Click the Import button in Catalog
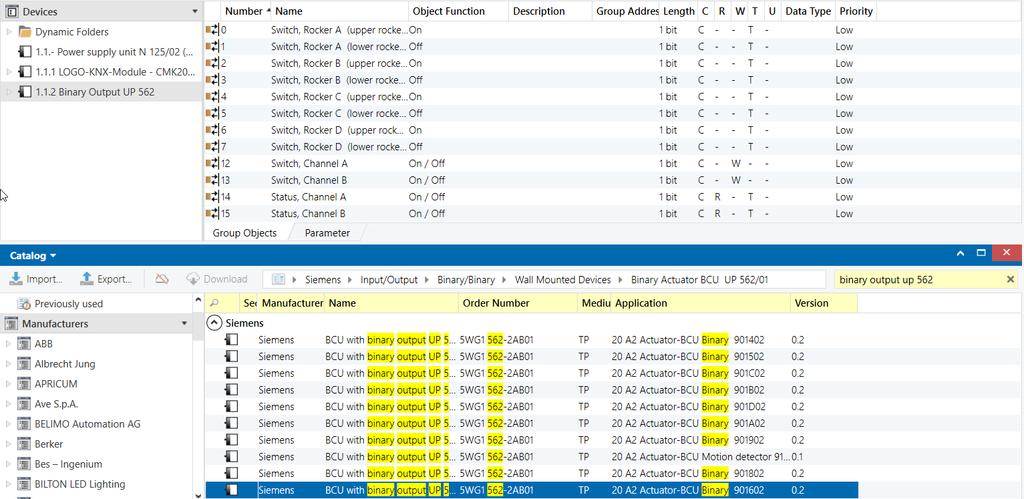The height and width of the screenshot is (499, 1024). pos(36,279)
